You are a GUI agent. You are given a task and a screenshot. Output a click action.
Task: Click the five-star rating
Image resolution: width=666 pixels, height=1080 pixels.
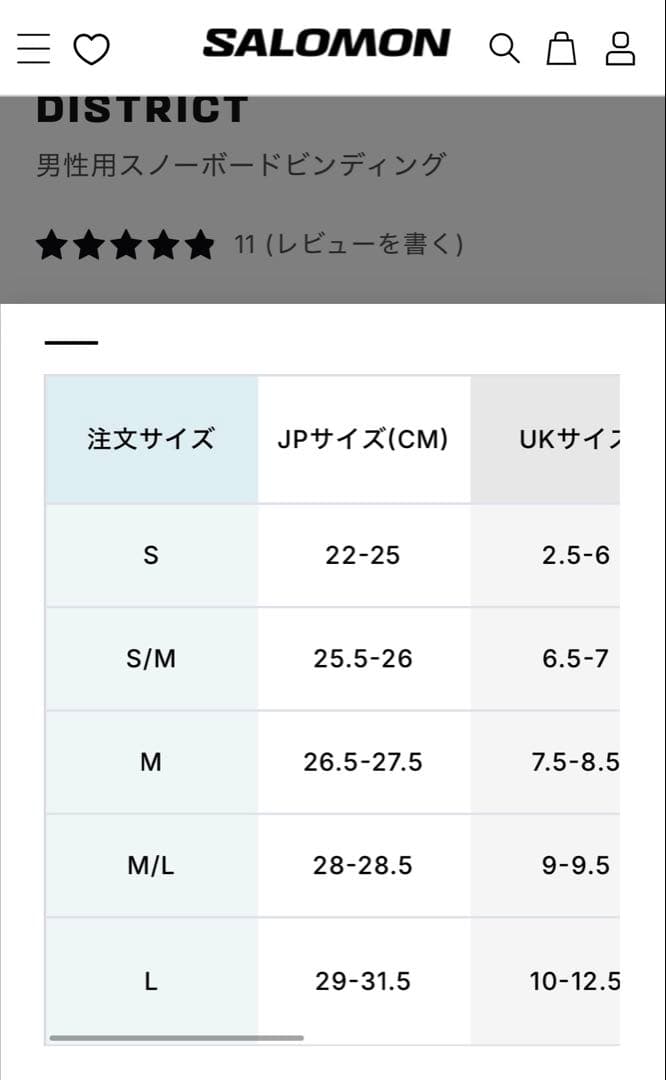126,245
